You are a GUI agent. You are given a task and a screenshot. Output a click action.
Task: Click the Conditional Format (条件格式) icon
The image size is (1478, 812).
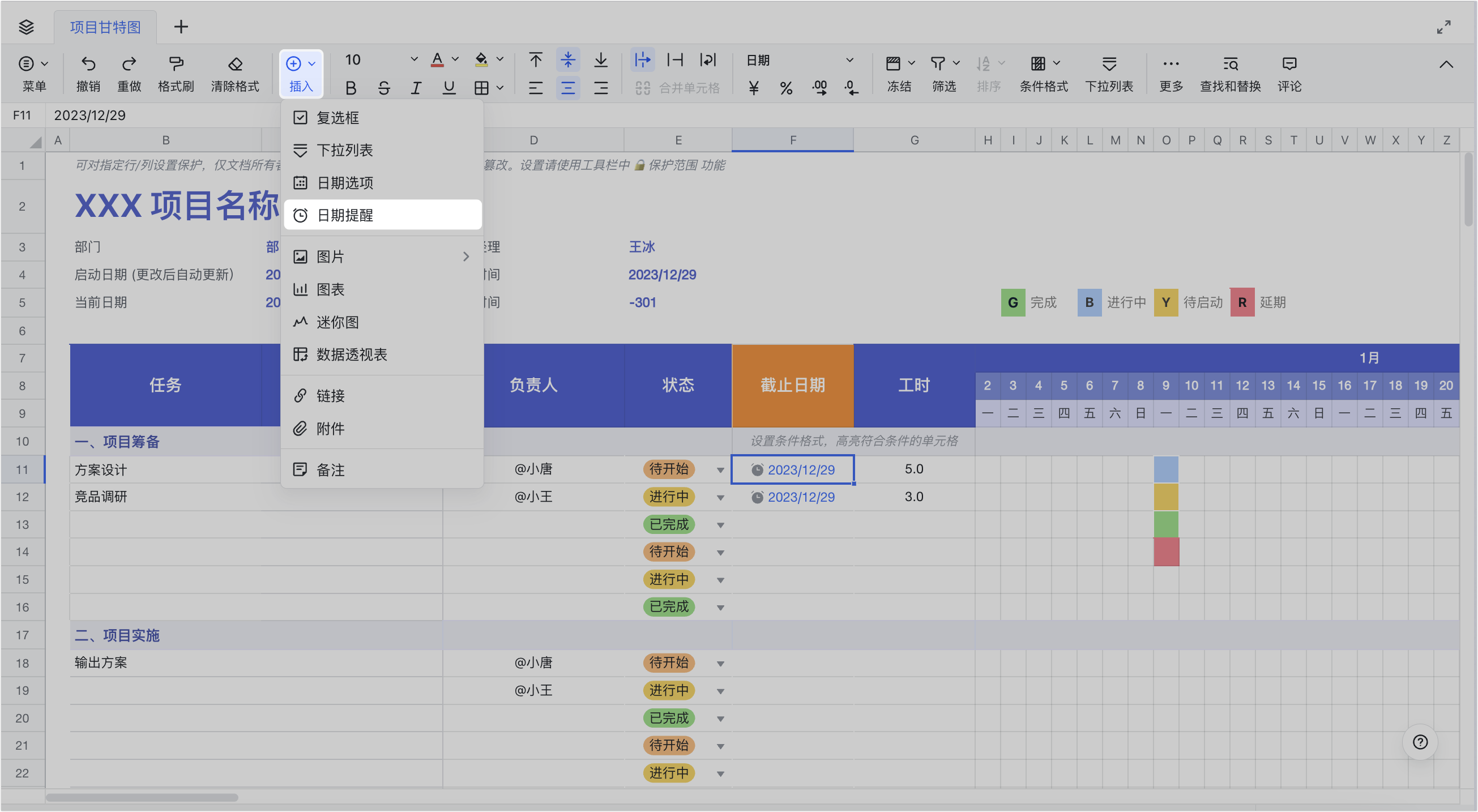1043,72
